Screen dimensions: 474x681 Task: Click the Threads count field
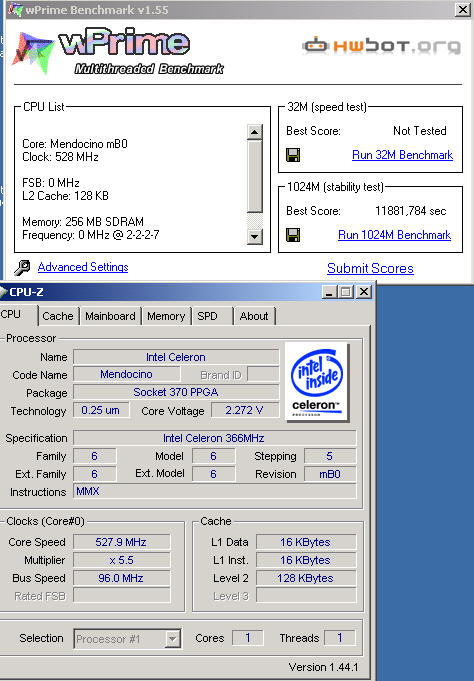click(x=340, y=638)
